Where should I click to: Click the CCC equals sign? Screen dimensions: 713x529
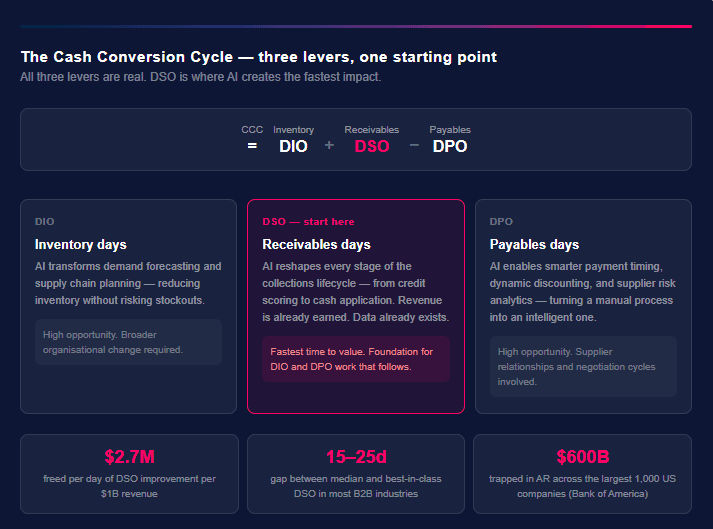tap(252, 146)
